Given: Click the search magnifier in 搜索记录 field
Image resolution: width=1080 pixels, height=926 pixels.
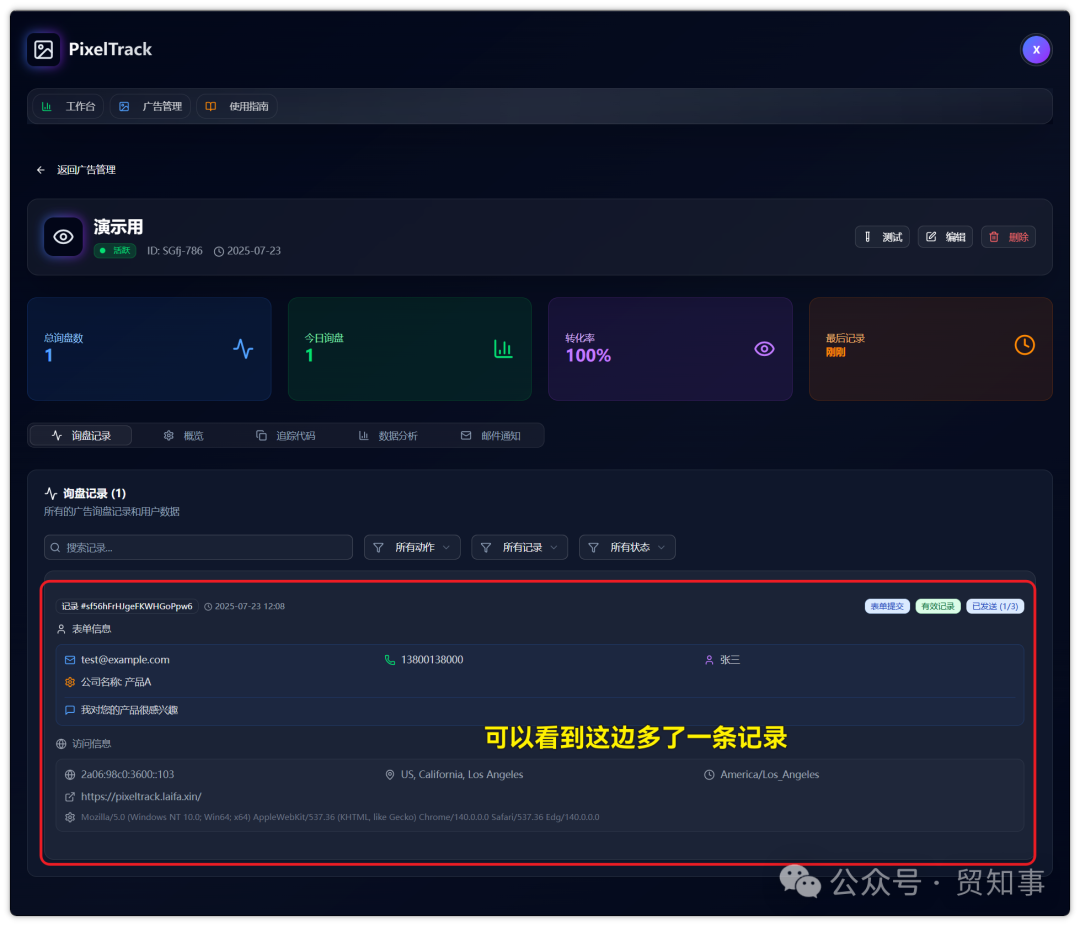Looking at the screenshot, I should pos(56,547).
